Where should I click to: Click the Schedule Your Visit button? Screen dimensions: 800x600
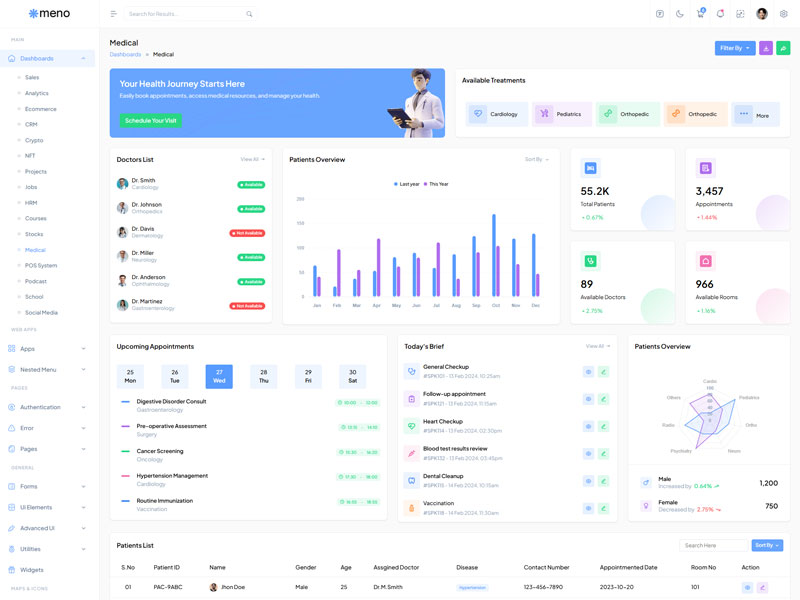[150, 120]
